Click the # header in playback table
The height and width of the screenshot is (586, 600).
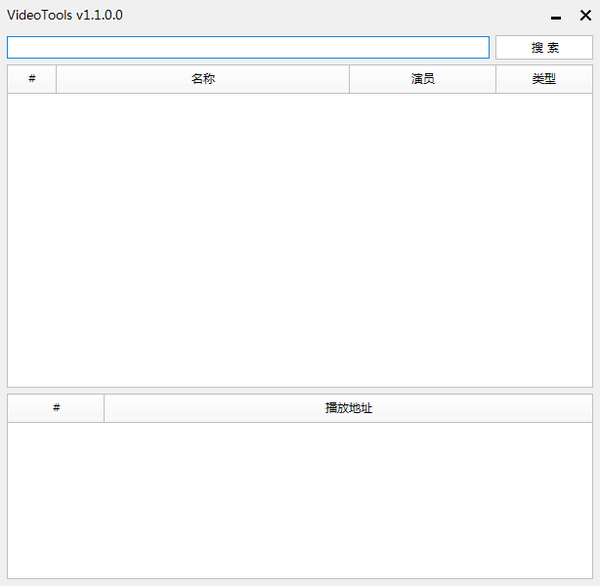tap(56, 408)
